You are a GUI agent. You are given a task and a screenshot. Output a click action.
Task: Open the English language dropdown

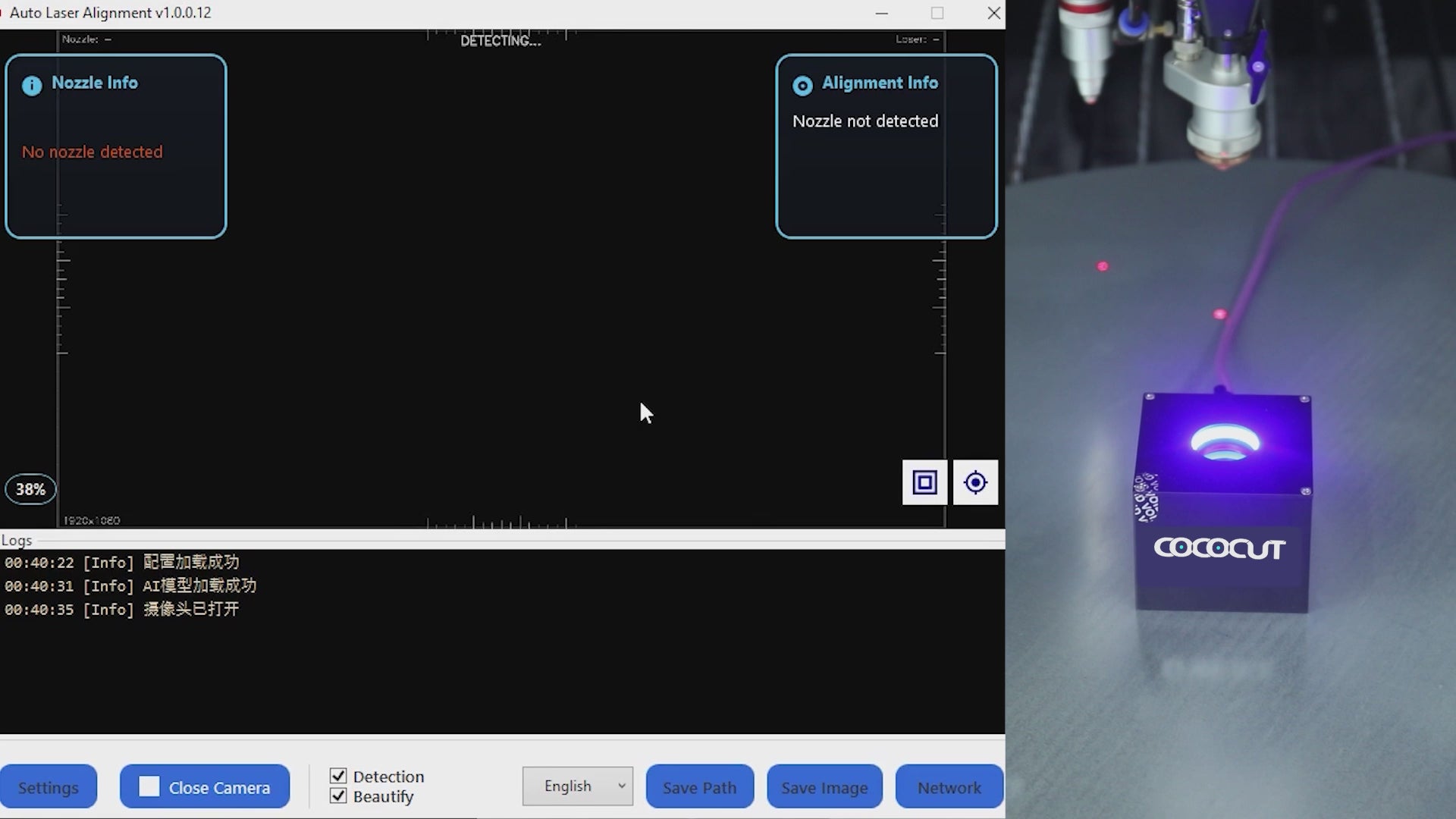569,786
